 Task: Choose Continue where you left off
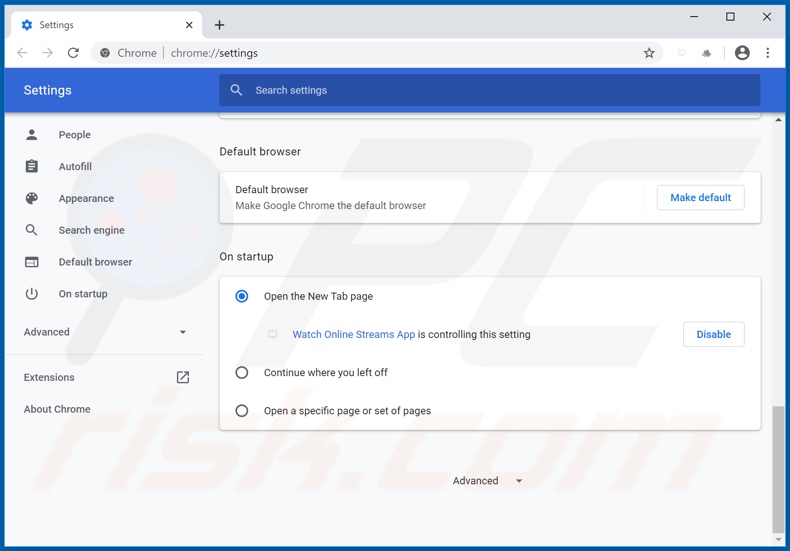pos(242,372)
